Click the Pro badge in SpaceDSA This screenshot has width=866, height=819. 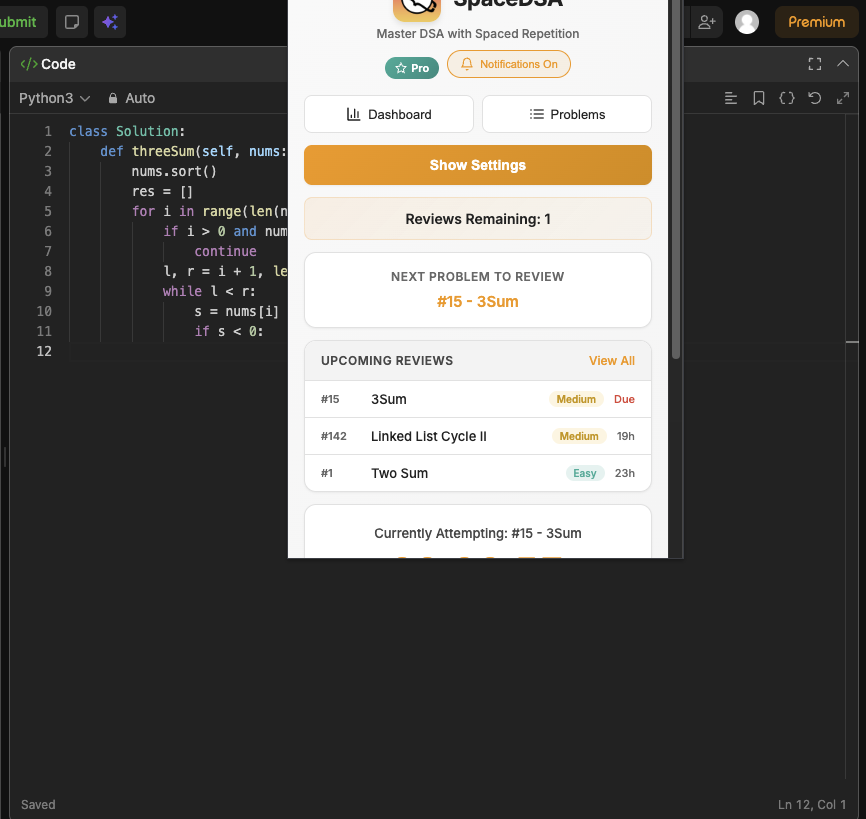click(x=412, y=68)
